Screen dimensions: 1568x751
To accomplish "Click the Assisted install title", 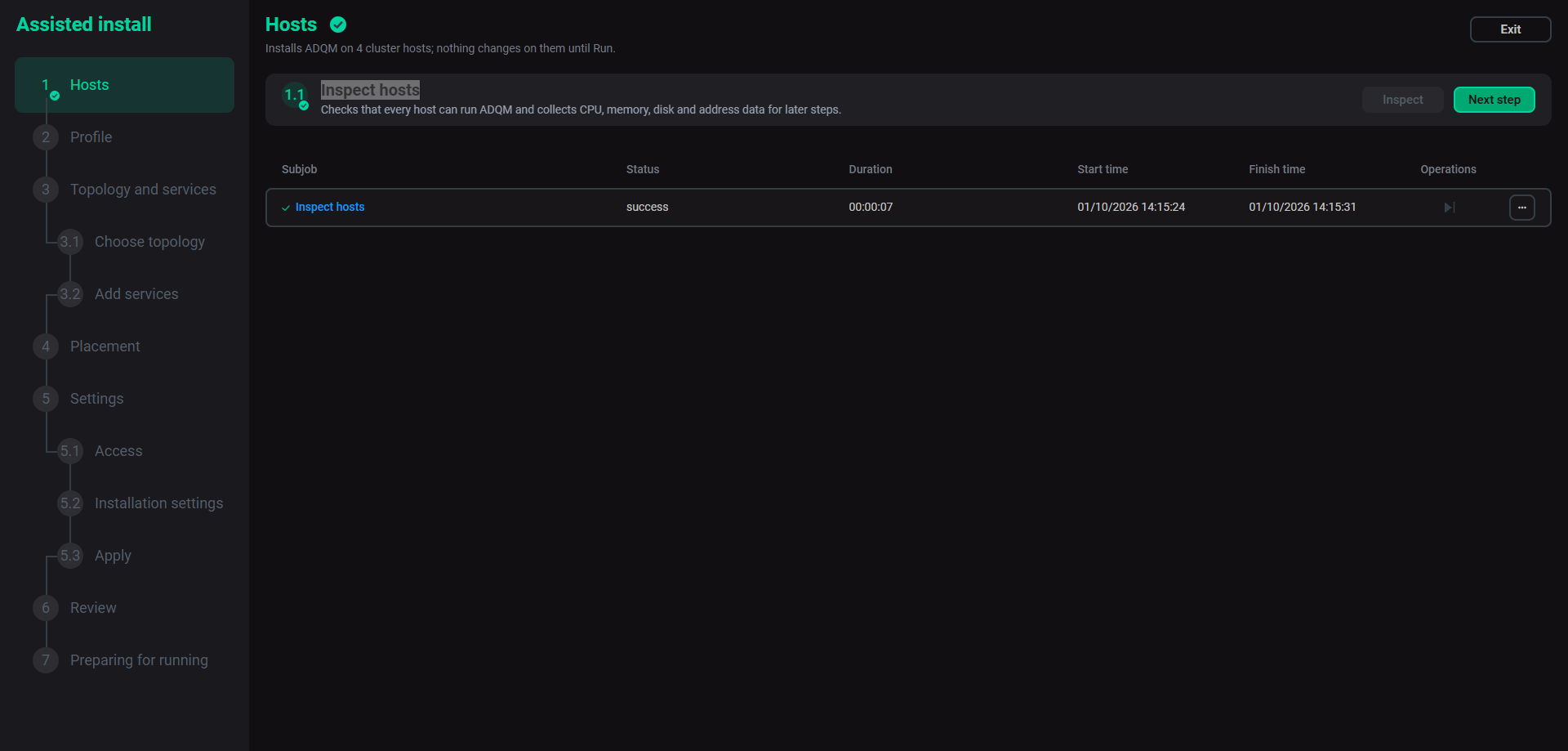I will tap(84, 25).
